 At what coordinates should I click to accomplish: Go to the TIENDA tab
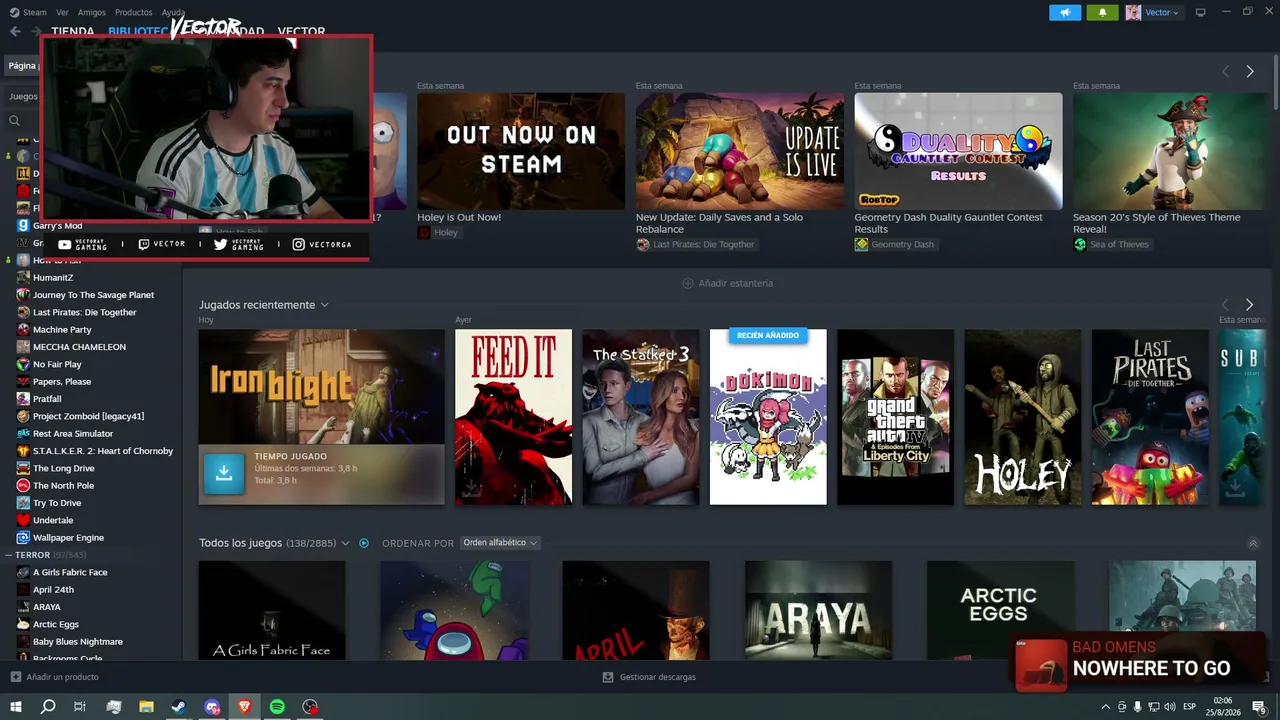point(73,32)
